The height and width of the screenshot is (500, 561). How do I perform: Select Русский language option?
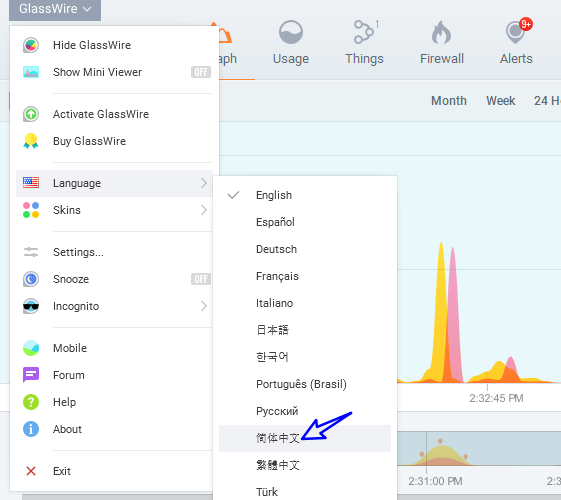point(305,411)
